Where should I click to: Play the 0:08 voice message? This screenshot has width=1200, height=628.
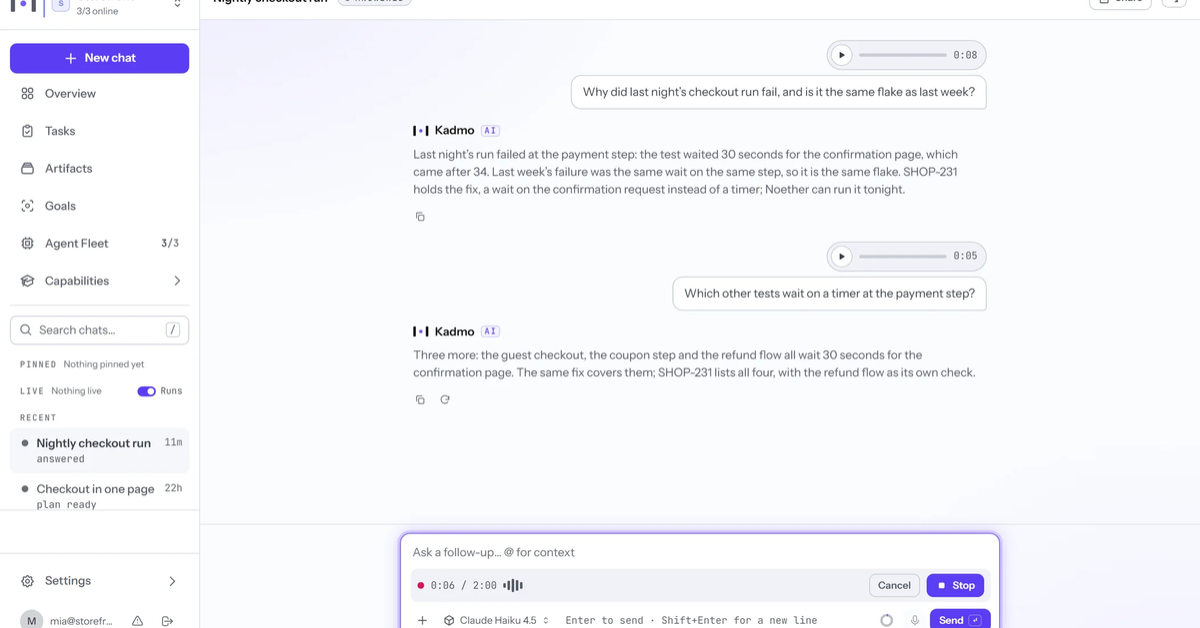[x=842, y=55]
